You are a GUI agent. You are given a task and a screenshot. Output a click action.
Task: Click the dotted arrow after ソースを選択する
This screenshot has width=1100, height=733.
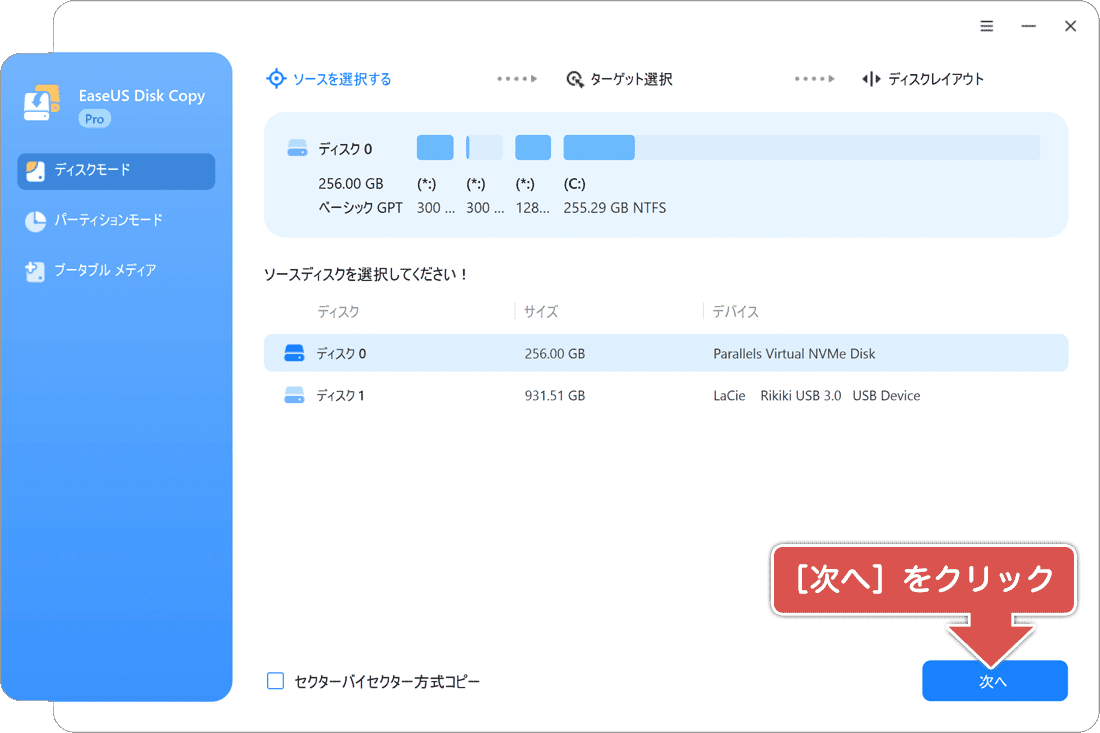click(x=516, y=78)
